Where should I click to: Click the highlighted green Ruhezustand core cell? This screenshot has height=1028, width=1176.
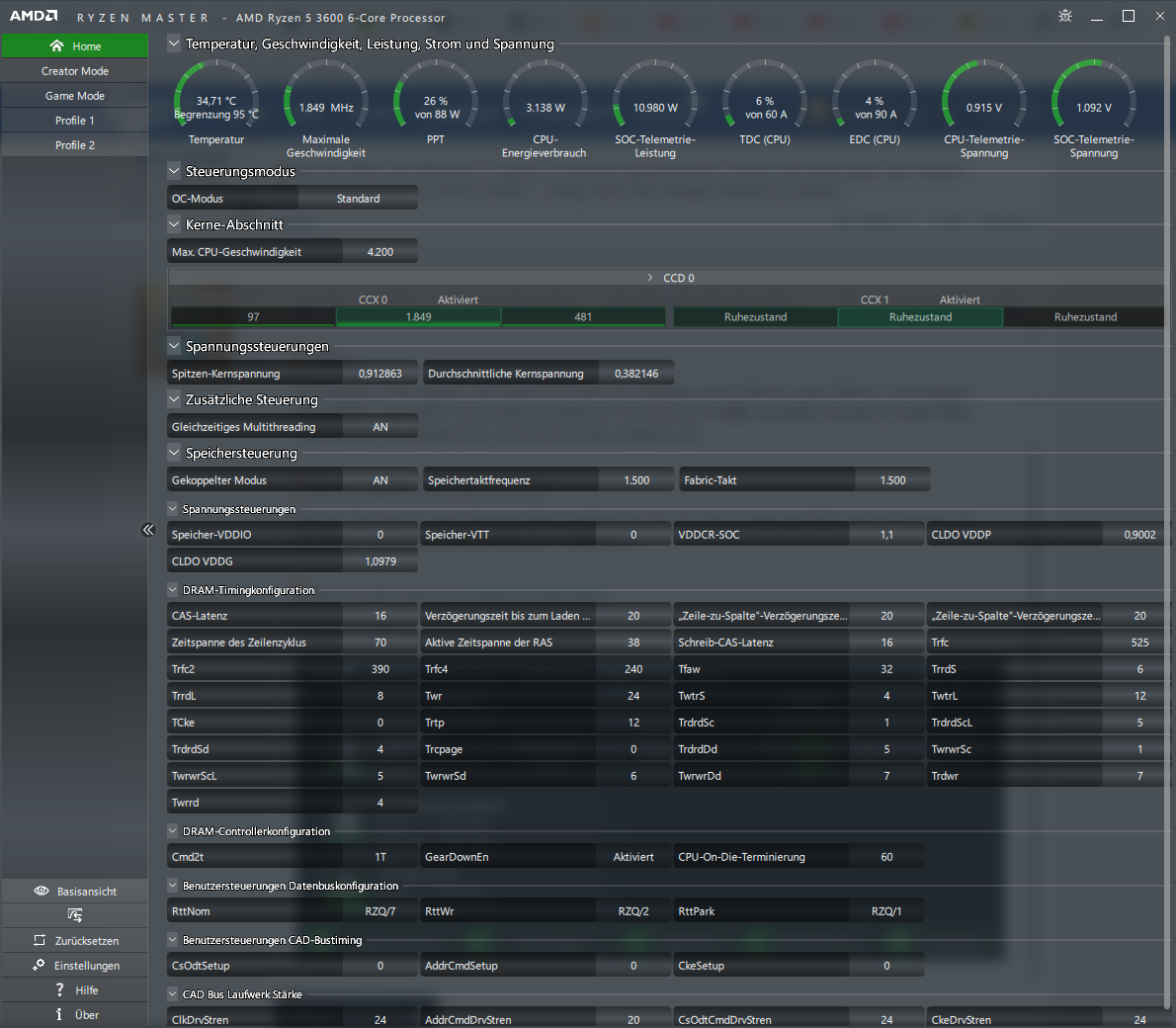click(x=920, y=316)
